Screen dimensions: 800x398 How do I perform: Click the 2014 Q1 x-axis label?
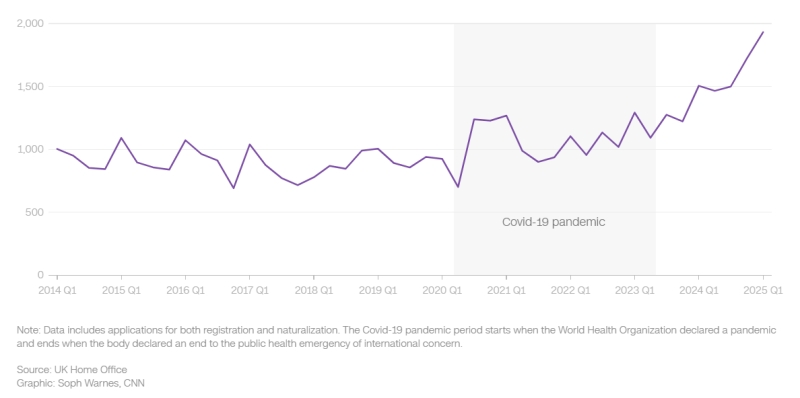(x=57, y=290)
